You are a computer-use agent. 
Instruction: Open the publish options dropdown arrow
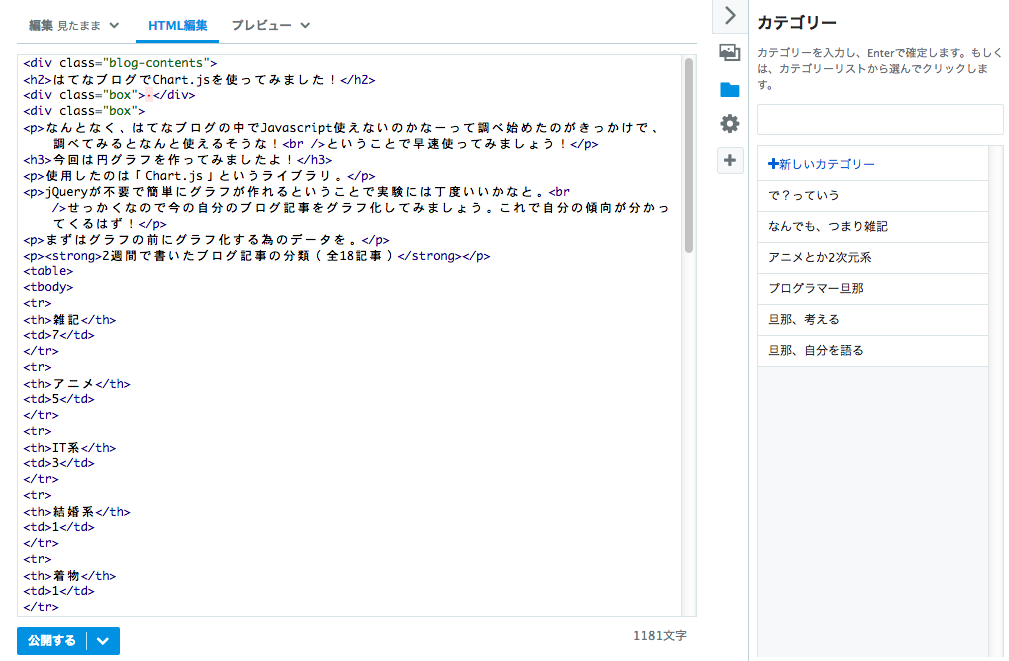coord(103,640)
